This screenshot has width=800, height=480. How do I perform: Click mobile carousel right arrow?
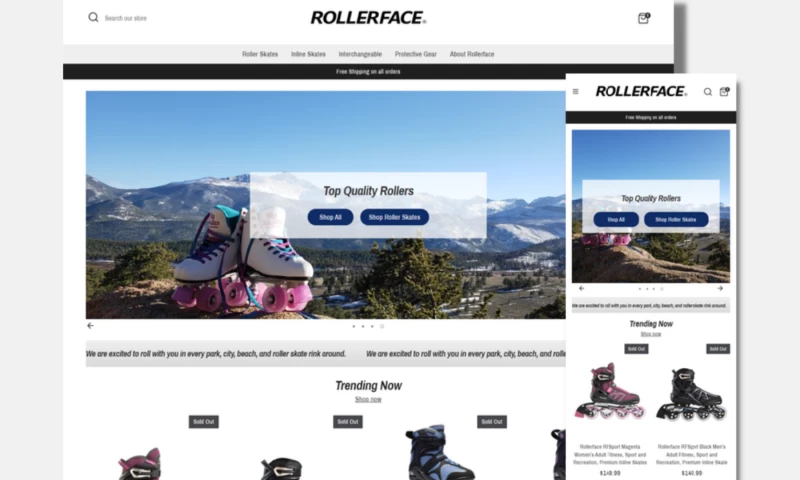pos(720,288)
